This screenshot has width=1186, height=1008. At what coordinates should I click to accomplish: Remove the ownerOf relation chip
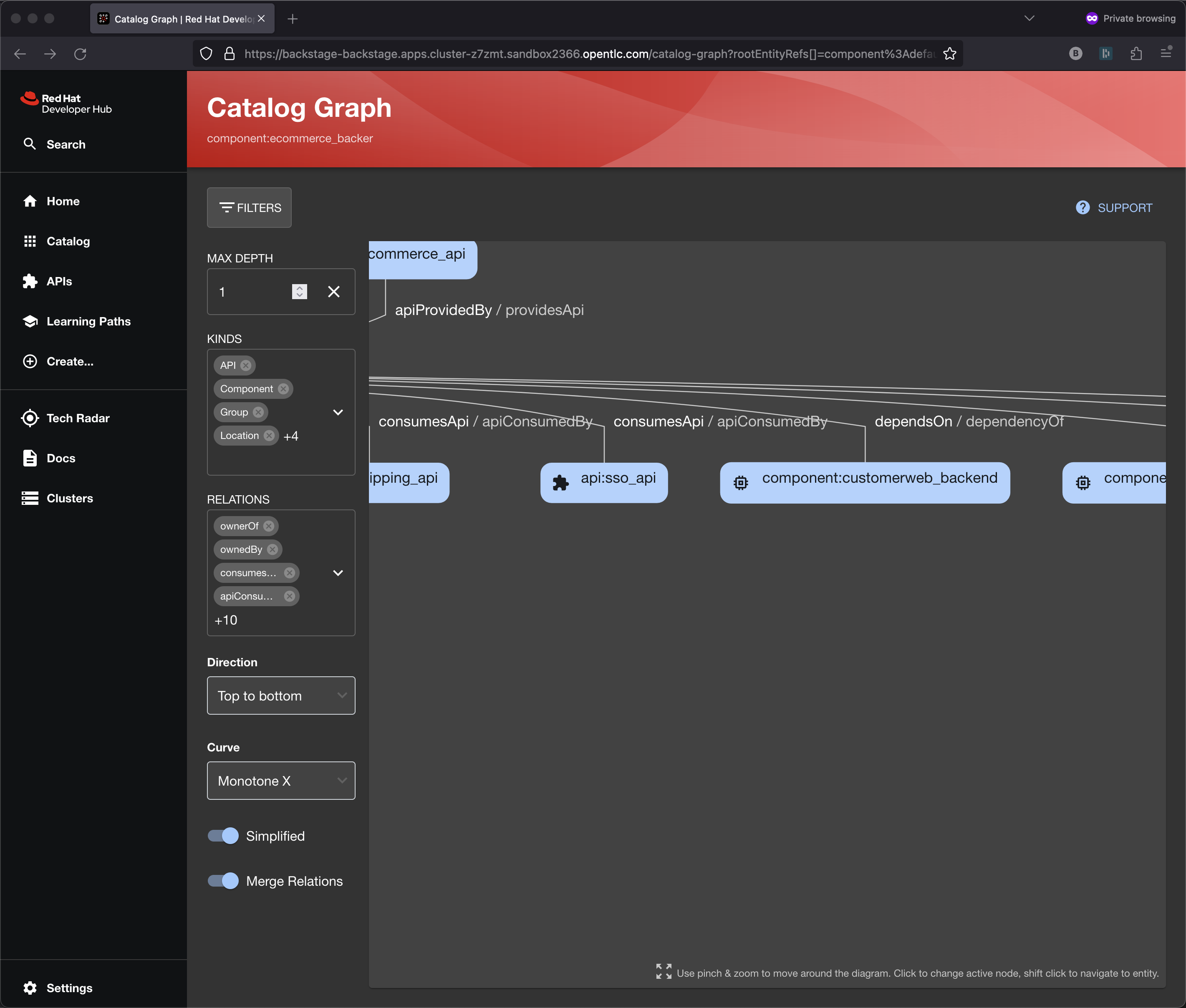[269, 526]
